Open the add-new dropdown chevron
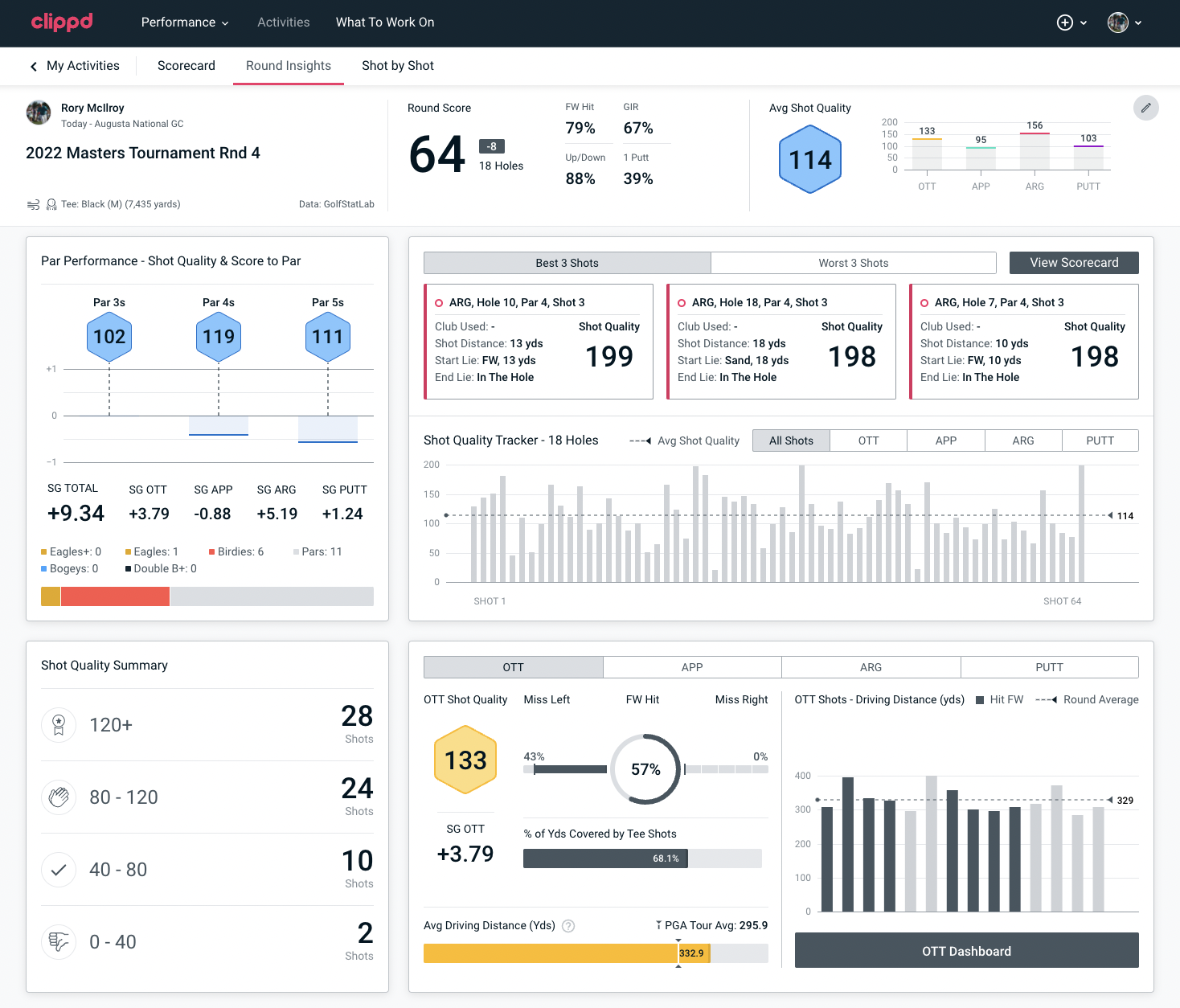 click(x=1084, y=23)
